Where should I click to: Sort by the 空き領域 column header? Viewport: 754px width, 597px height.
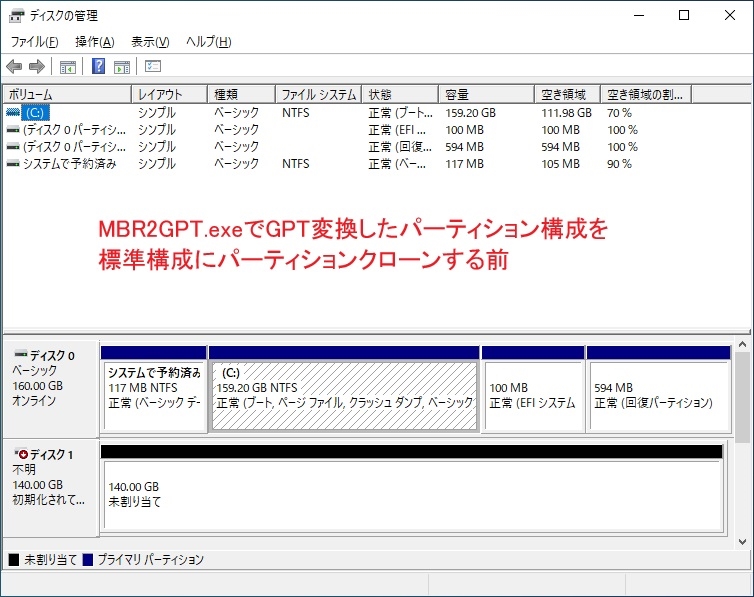pos(567,94)
